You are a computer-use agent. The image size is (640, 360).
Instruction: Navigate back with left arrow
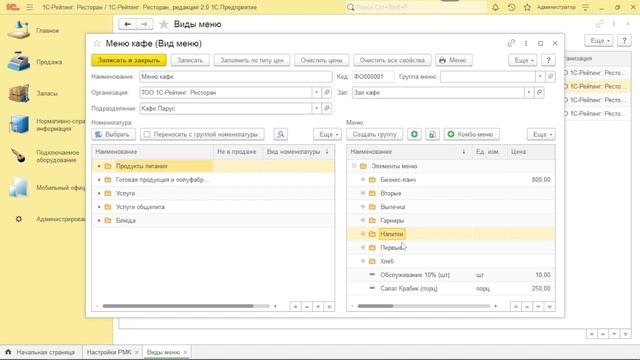click(127, 24)
